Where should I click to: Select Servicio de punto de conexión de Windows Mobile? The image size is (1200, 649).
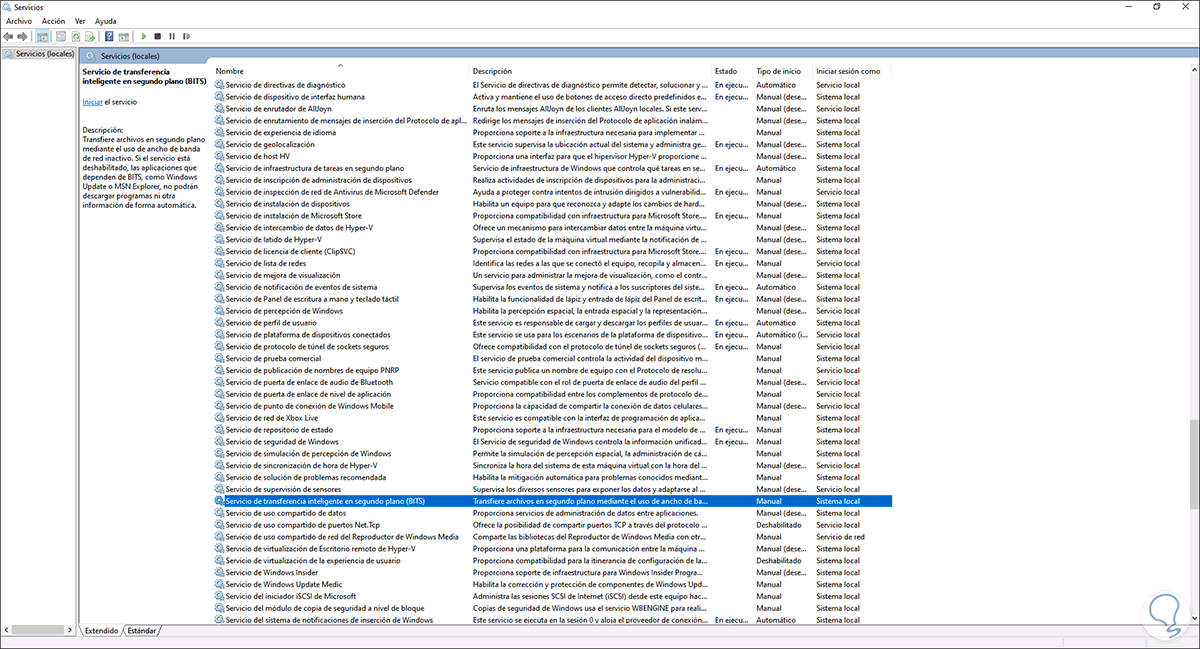[x=552, y=406]
